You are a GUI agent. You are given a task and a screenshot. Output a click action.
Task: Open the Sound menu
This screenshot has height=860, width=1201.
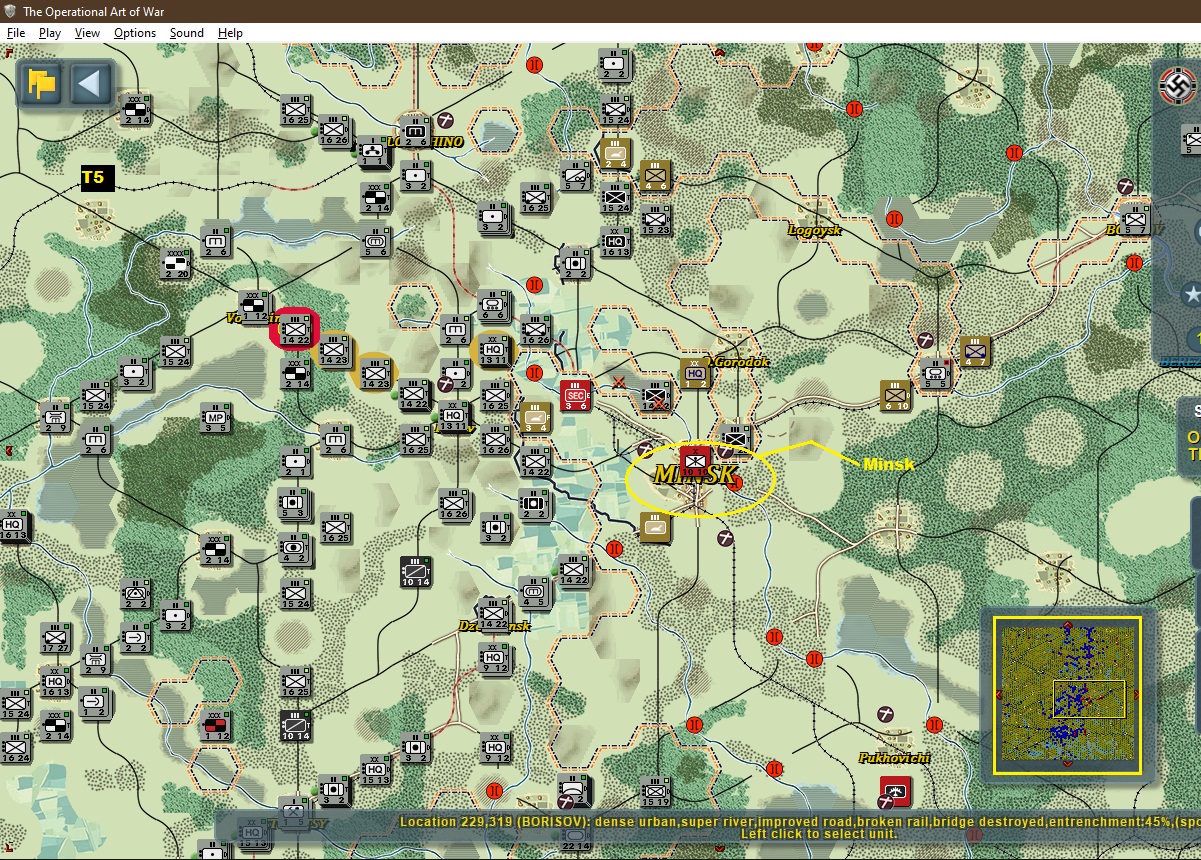(187, 33)
